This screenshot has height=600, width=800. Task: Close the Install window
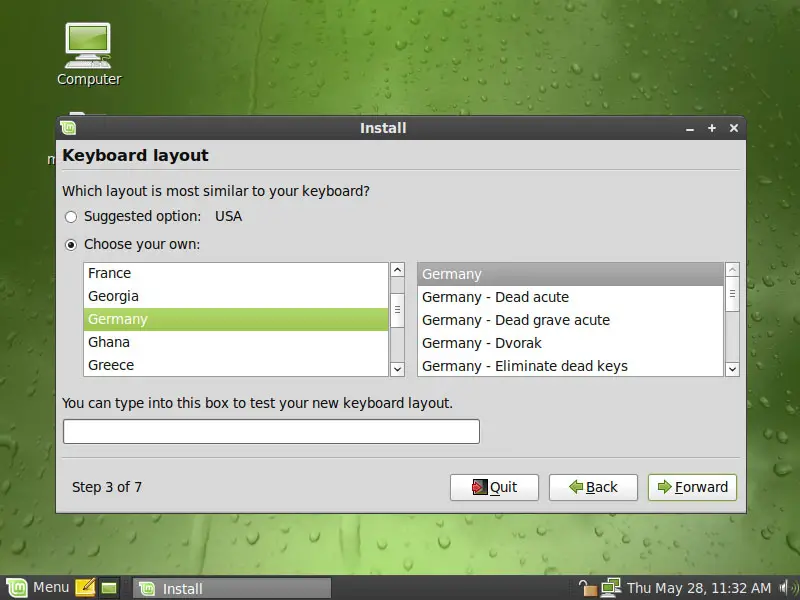point(734,128)
